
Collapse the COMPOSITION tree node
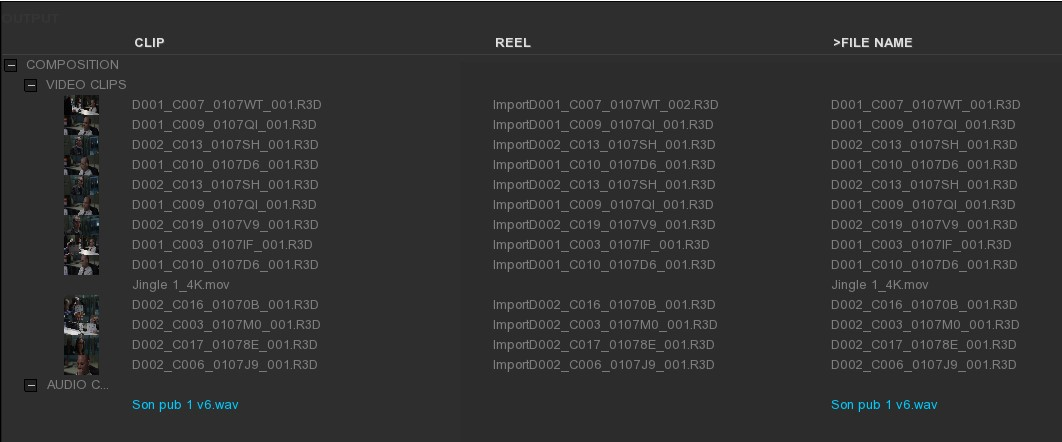(10, 65)
